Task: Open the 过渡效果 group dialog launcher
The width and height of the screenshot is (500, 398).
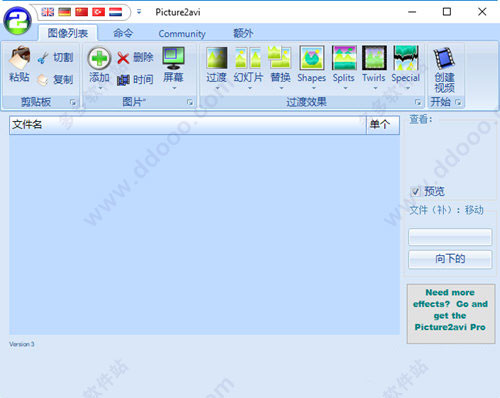Action: 418,102
